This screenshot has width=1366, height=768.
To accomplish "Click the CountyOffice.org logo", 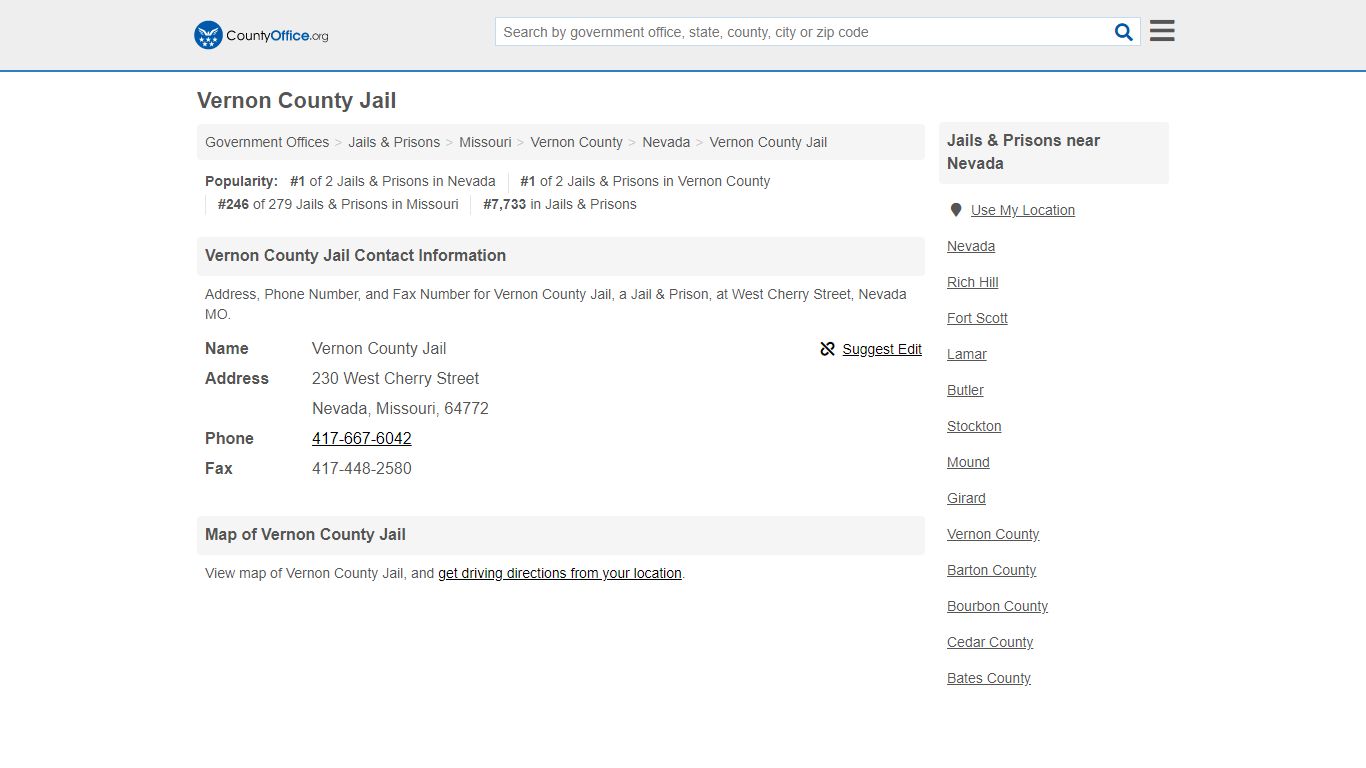I will pyautogui.click(x=261, y=35).
